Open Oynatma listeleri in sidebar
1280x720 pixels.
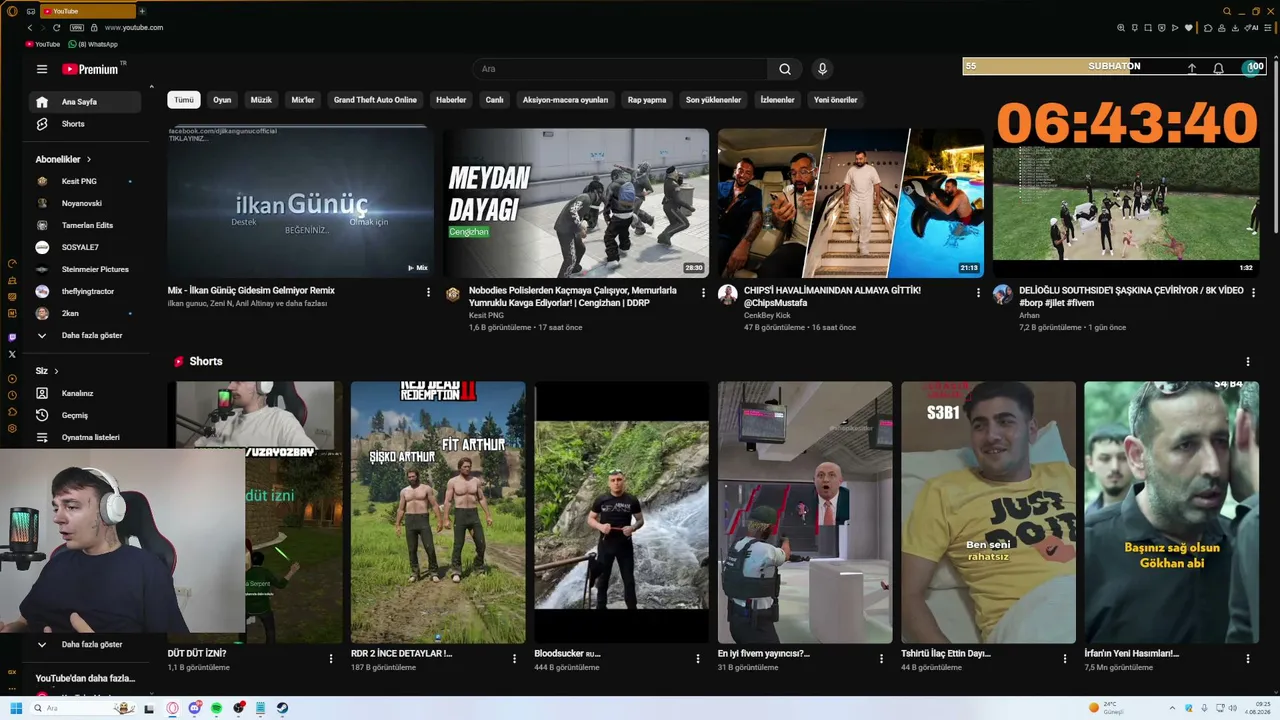pos(85,437)
